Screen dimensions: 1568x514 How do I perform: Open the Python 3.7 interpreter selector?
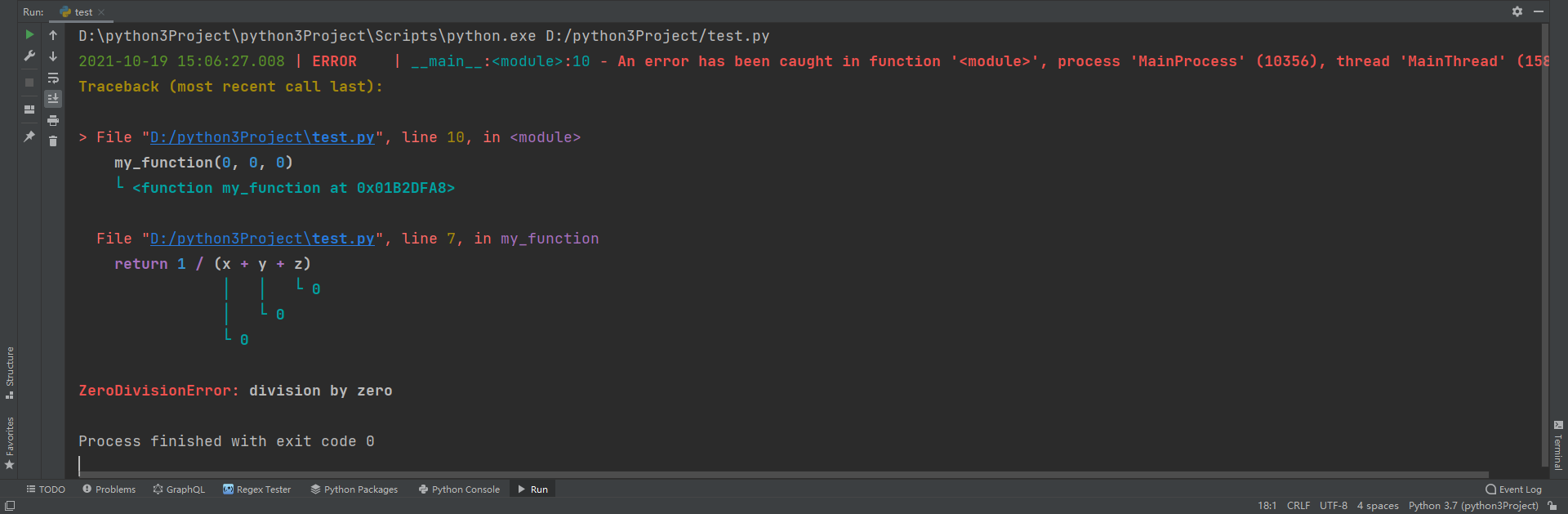1472,506
